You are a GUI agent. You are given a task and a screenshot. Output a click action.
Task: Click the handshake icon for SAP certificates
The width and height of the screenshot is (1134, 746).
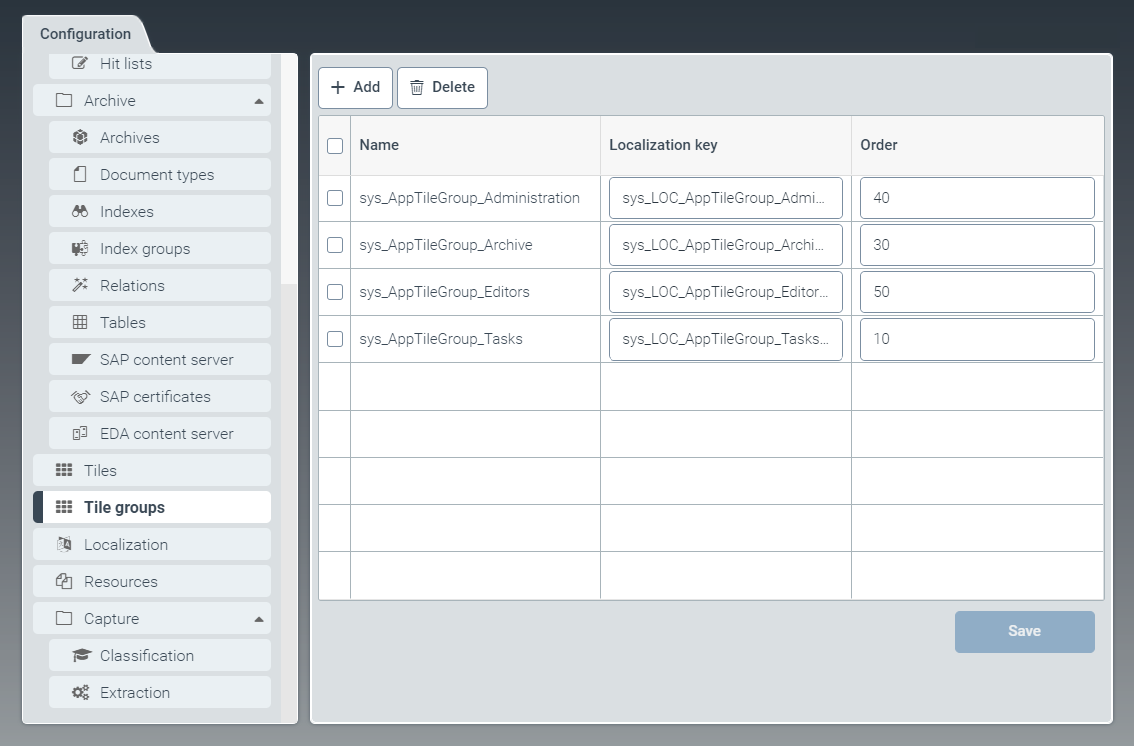(x=80, y=397)
